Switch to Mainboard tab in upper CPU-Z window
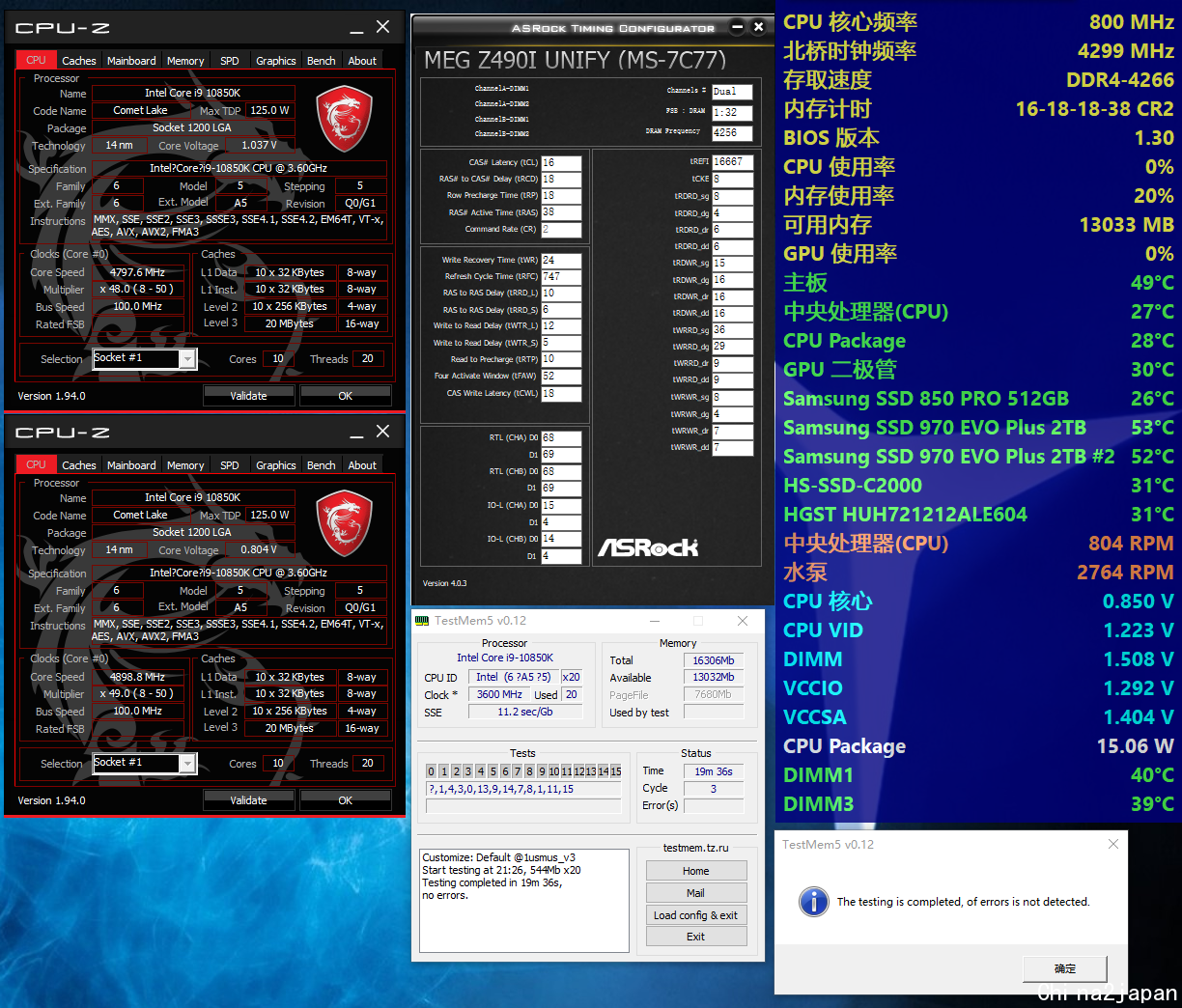This screenshot has height=1008, width=1182. (131, 61)
